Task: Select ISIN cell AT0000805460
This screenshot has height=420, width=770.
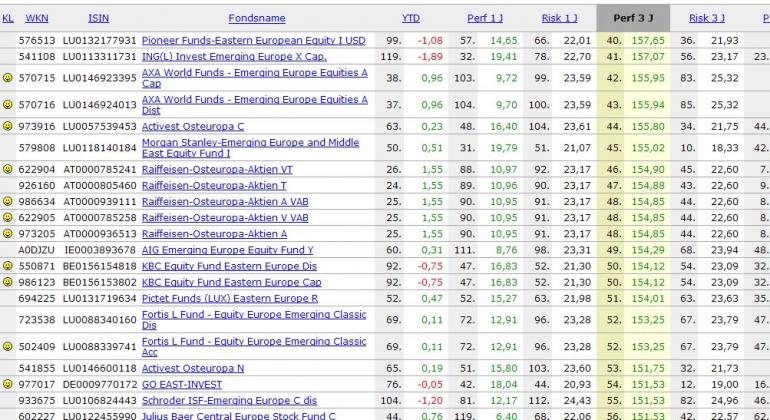Action: tap(100, 186)
